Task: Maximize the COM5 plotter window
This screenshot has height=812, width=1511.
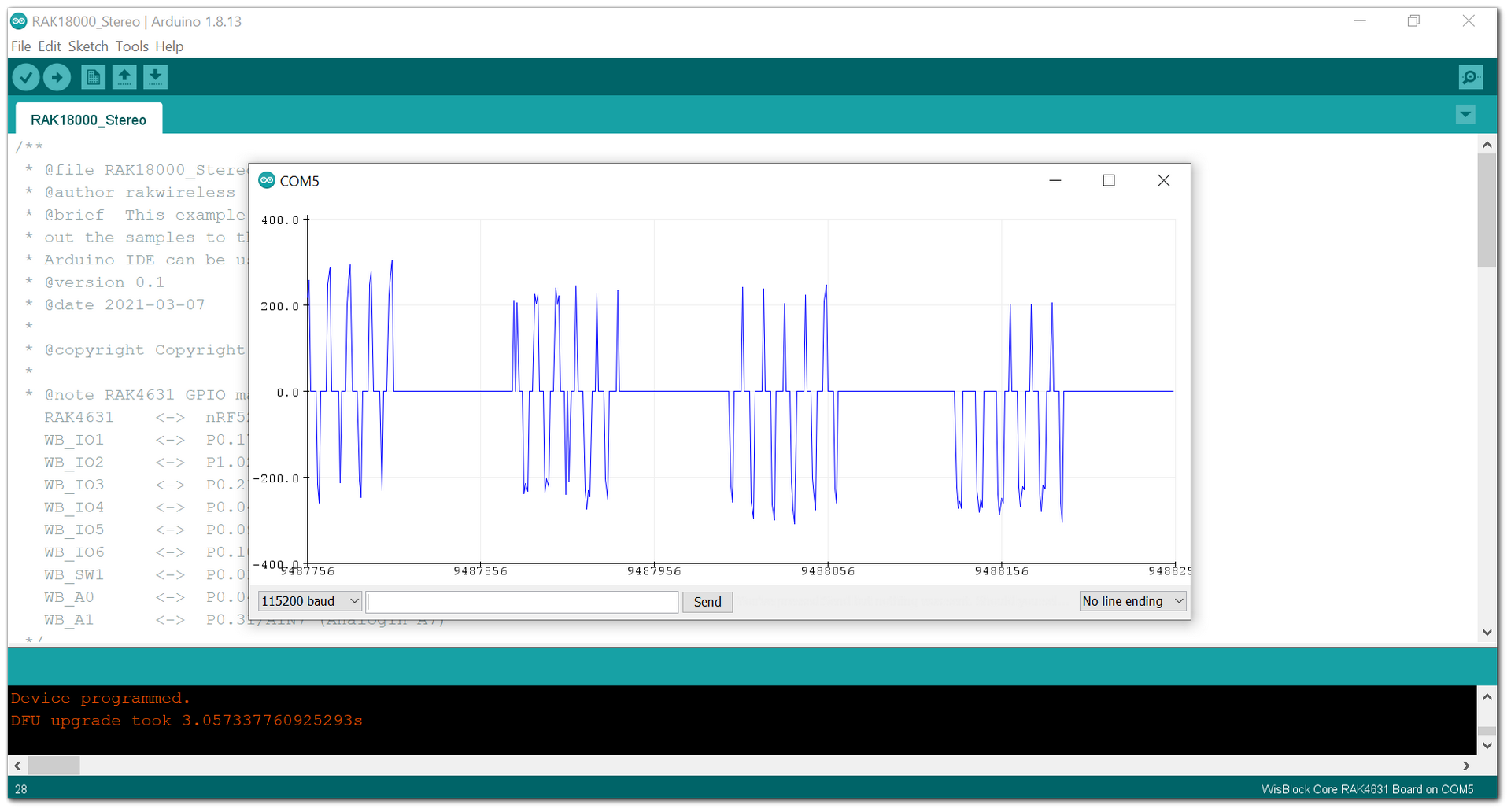Action: coord(1109,181)
